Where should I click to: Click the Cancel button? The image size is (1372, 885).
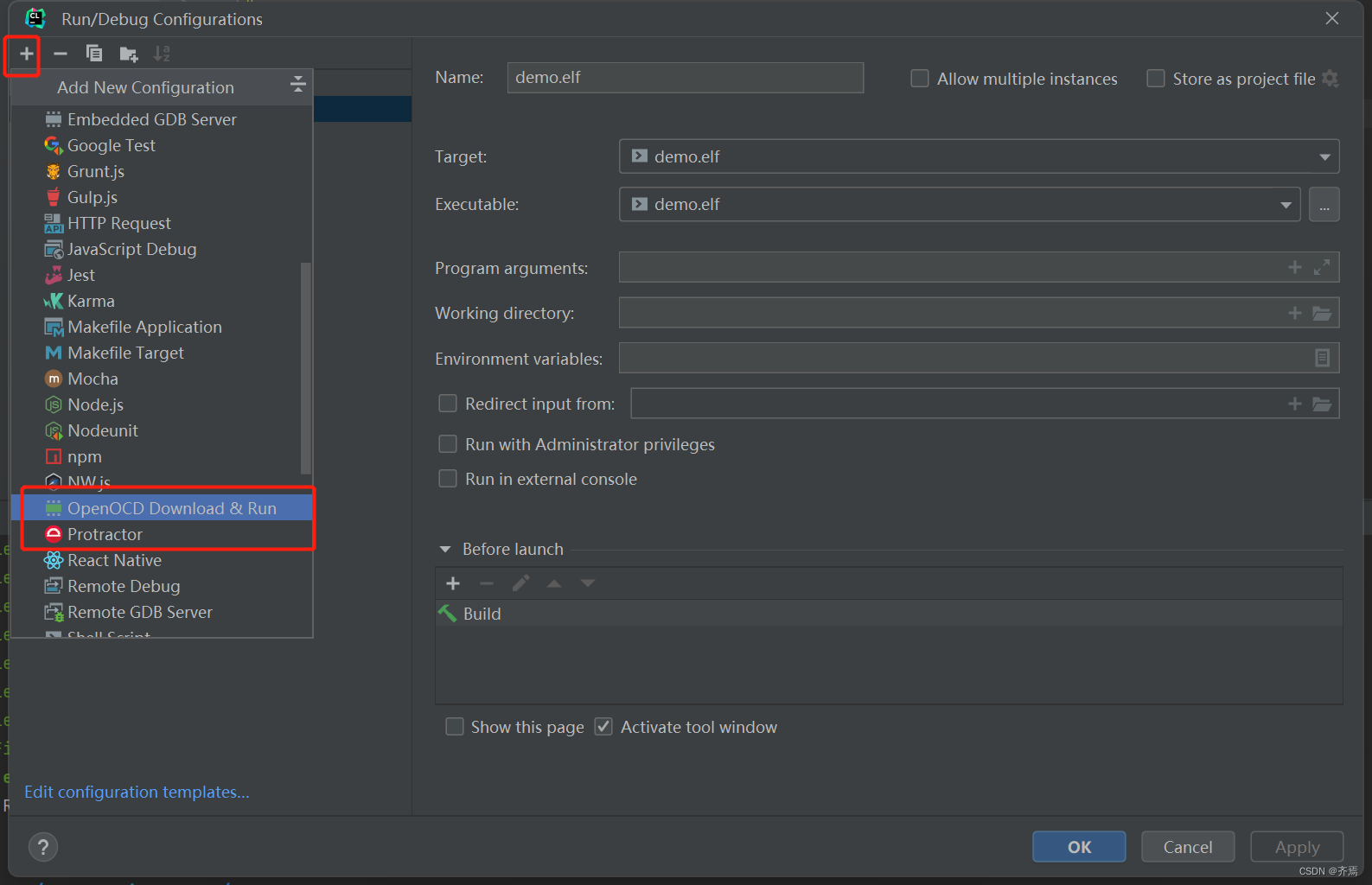click(x=1188, y=847)
